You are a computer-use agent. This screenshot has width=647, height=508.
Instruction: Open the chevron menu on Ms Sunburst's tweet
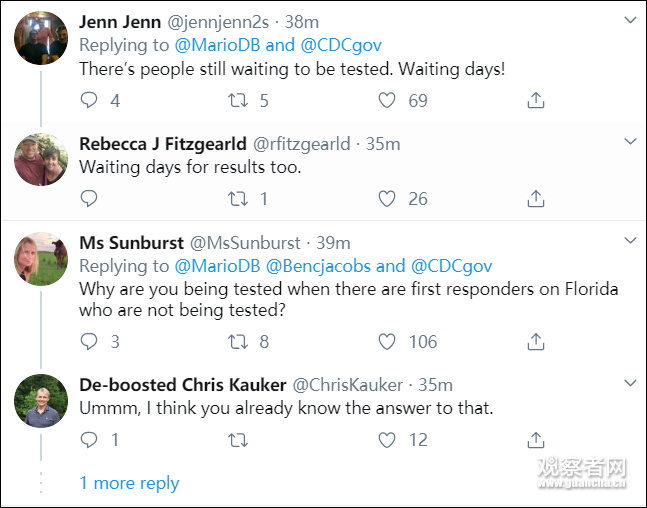[x=630, y=242]
